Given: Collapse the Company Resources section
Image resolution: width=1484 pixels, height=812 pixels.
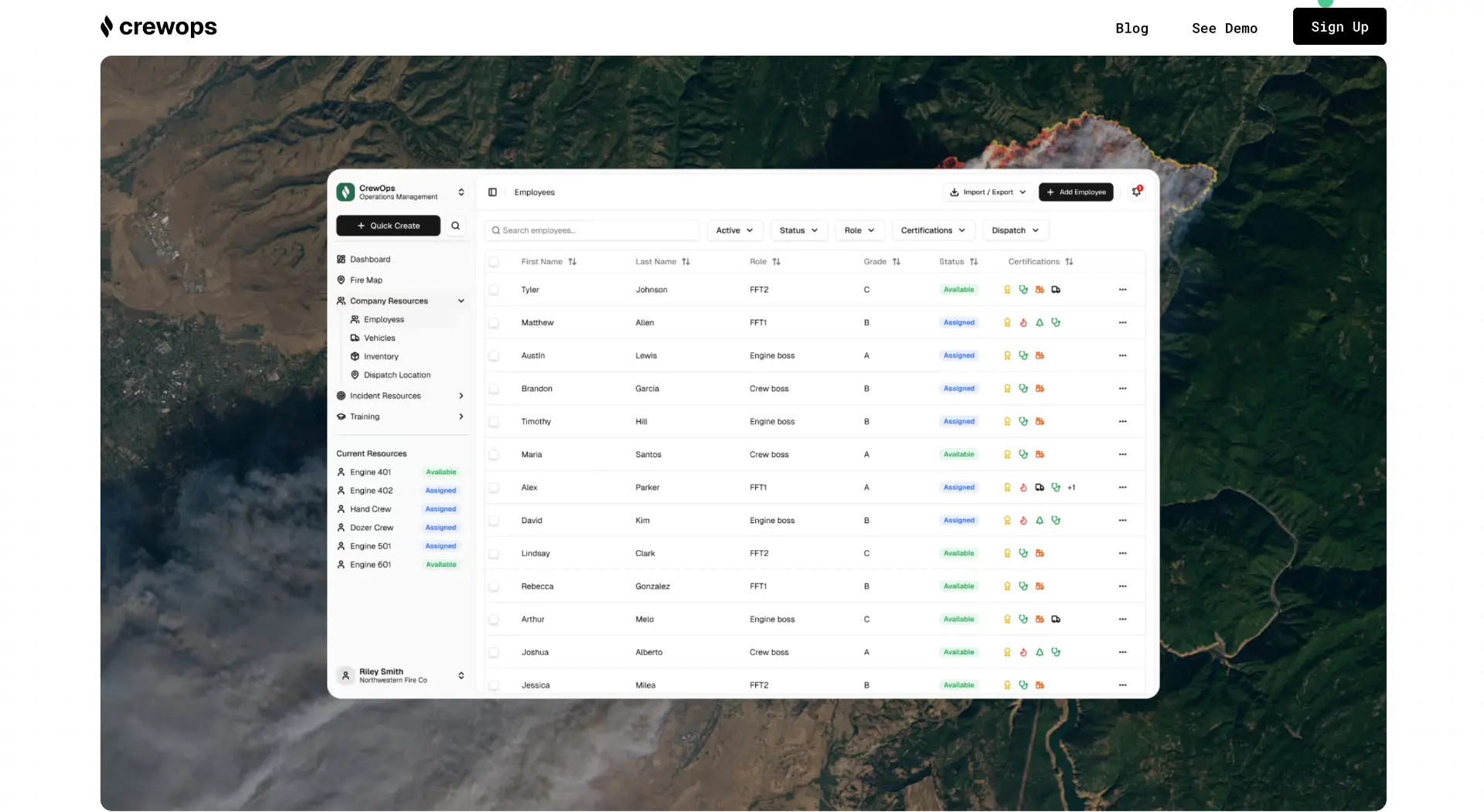Looking at the screenshot, I should (x=461, y=301).
